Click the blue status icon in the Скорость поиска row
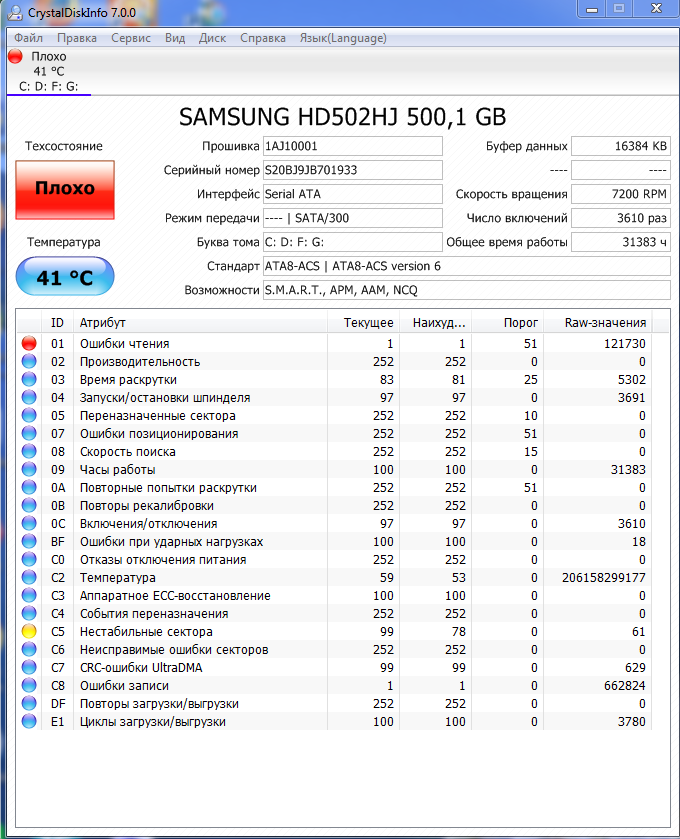 click(29, 452)
